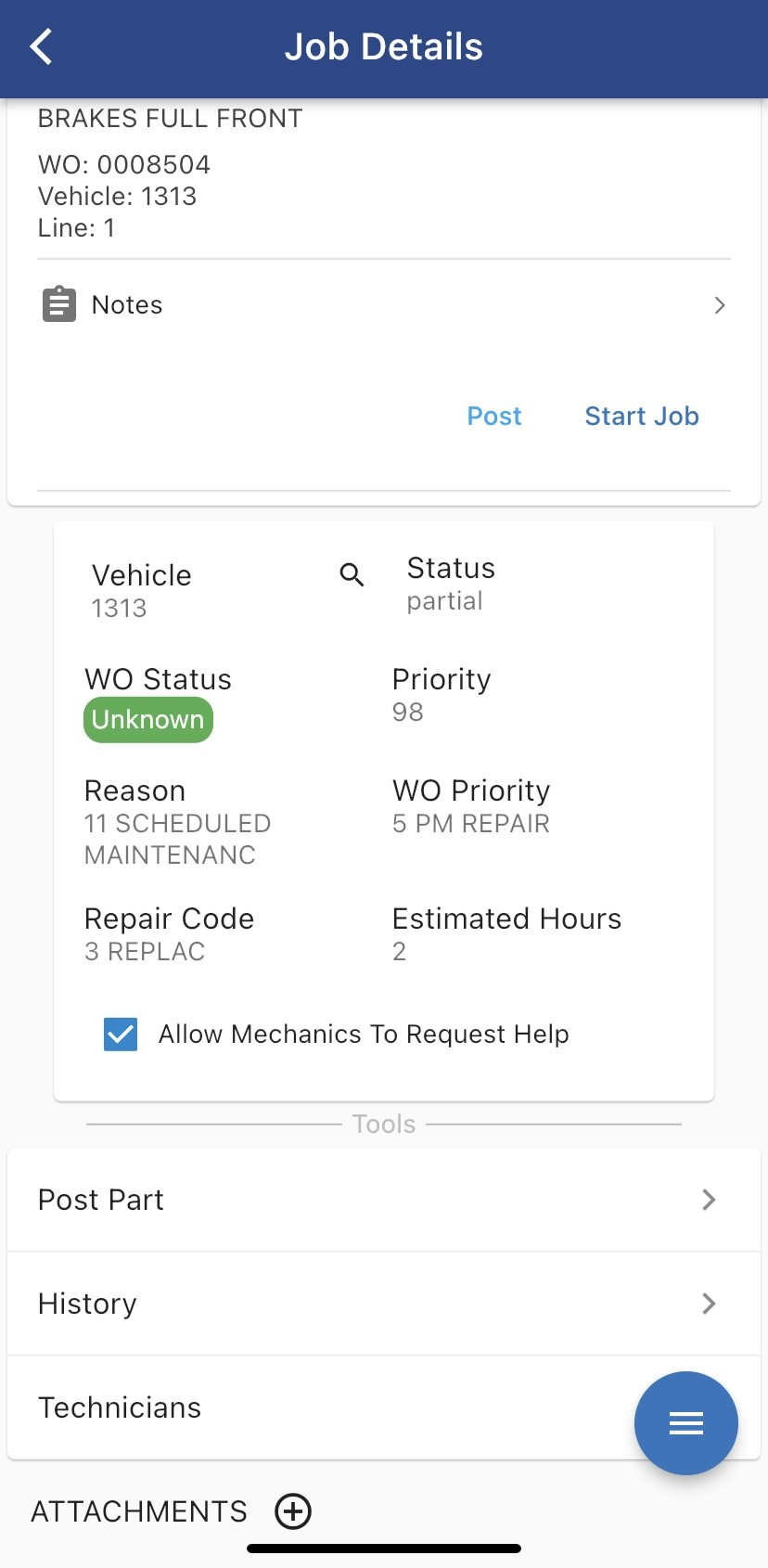Open the floating hamburger menu button

point(685,1422)
